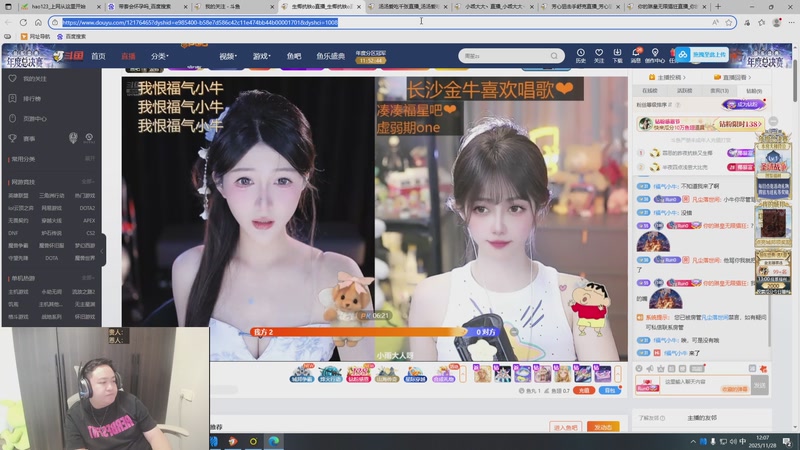Click the orange 充值 button
The width and height of the screenshot is (800, 450).
584,390
